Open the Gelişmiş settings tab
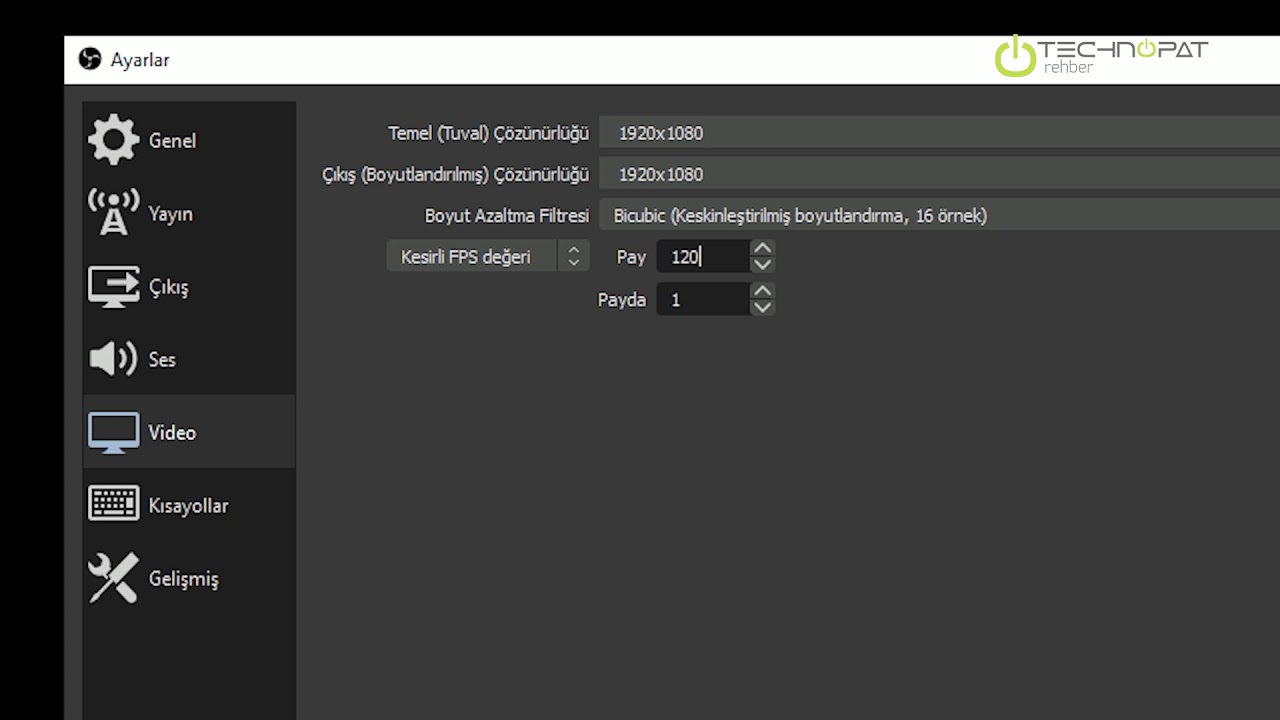 point(189,578)
